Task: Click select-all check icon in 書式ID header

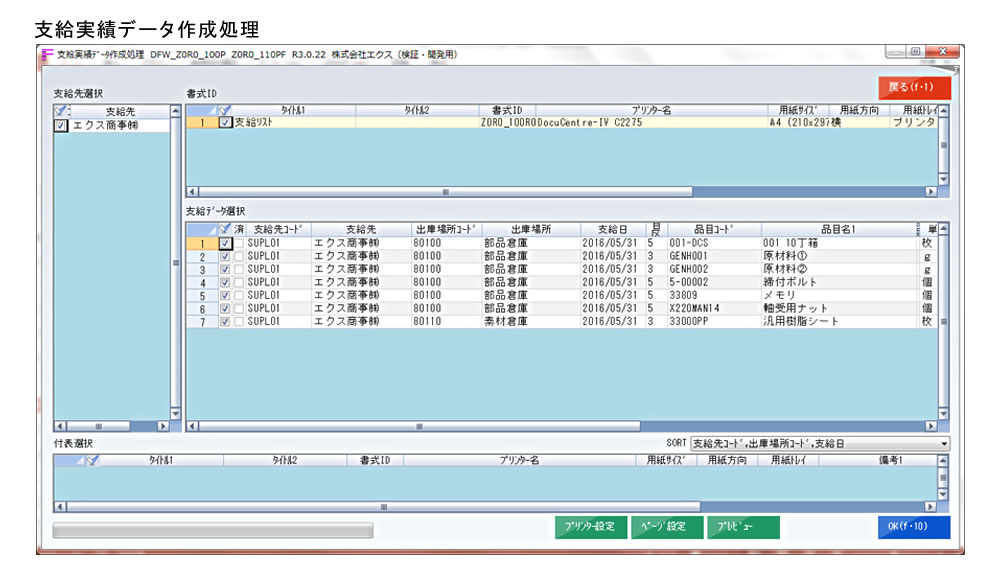Action: pos(224,110)
